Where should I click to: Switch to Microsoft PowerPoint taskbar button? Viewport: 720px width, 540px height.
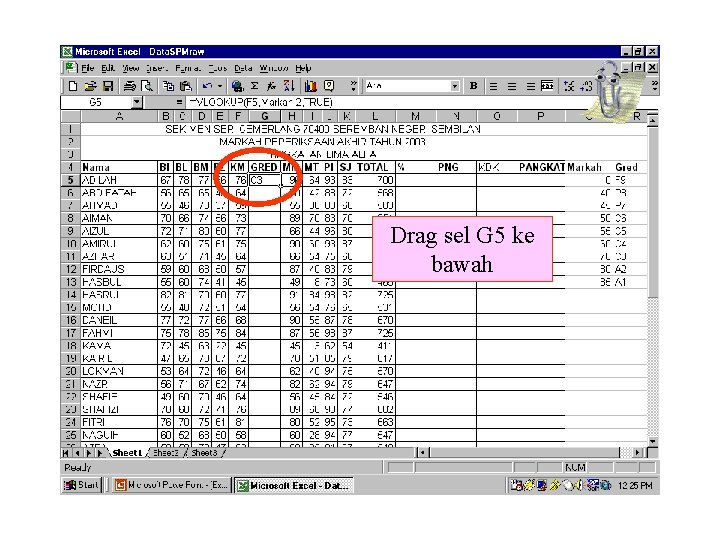tap(171, 485)
